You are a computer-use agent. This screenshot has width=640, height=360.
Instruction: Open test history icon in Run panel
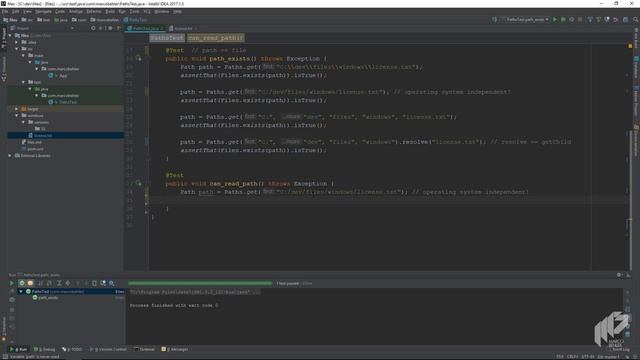pos(103,283)
